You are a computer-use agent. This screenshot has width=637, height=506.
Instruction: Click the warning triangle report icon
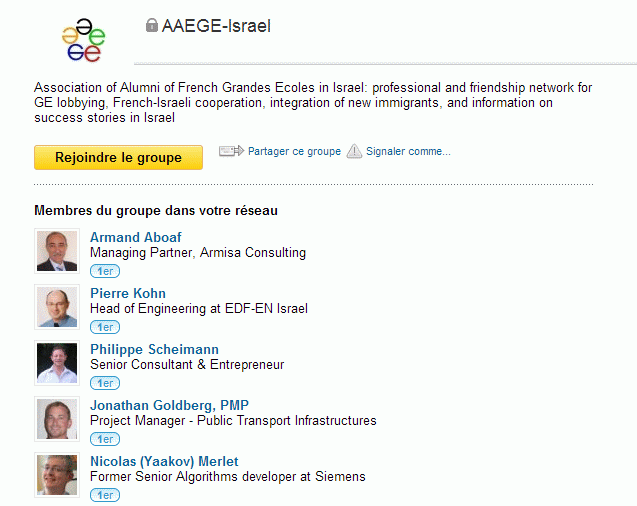click(354, 151)
